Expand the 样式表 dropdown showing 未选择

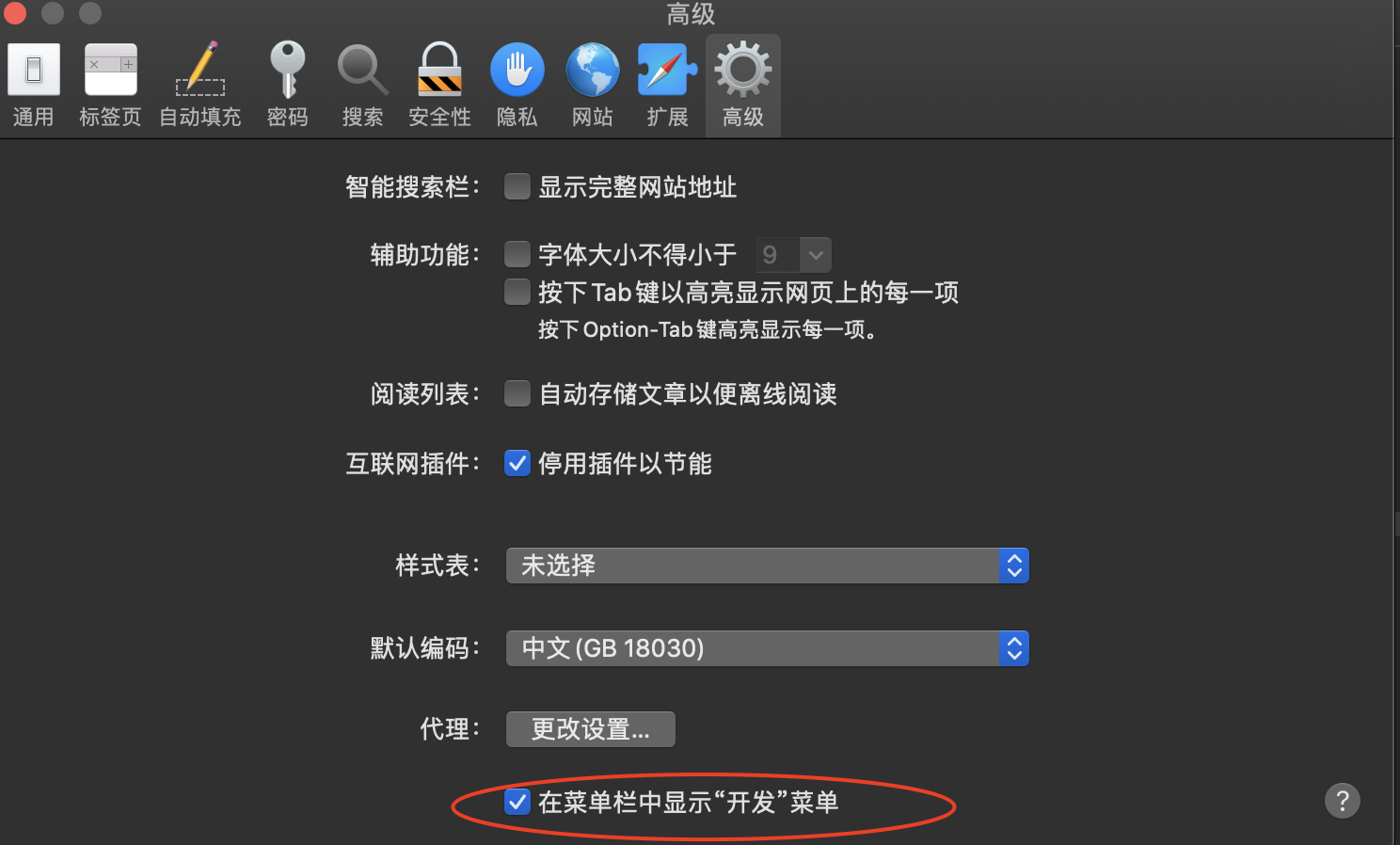click(768, 566)
